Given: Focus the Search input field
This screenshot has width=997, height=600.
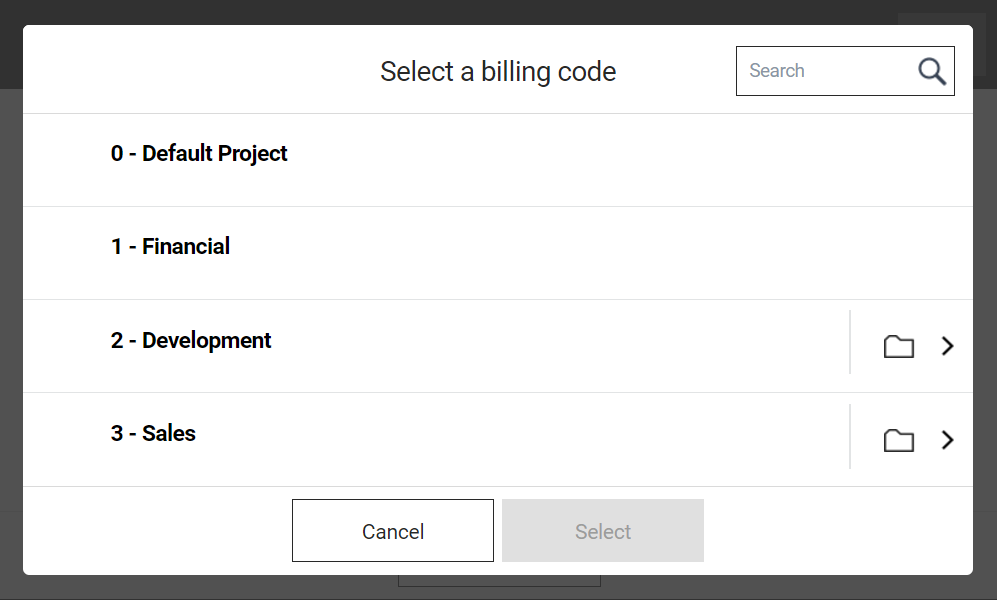Looking at the screenshot, I should [x=826, y=71].
